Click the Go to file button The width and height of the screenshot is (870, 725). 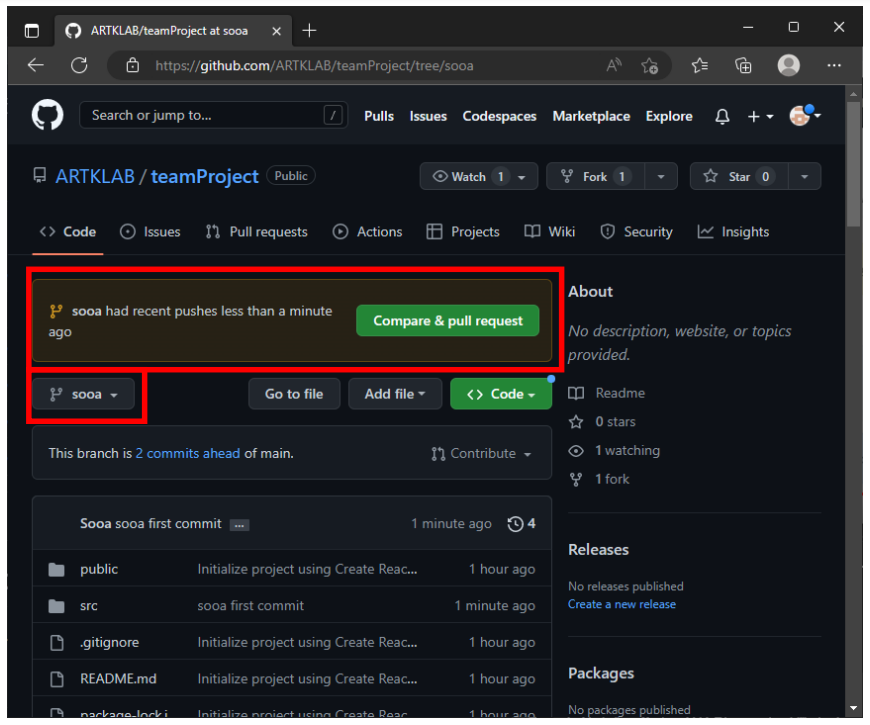click(294, 394)
